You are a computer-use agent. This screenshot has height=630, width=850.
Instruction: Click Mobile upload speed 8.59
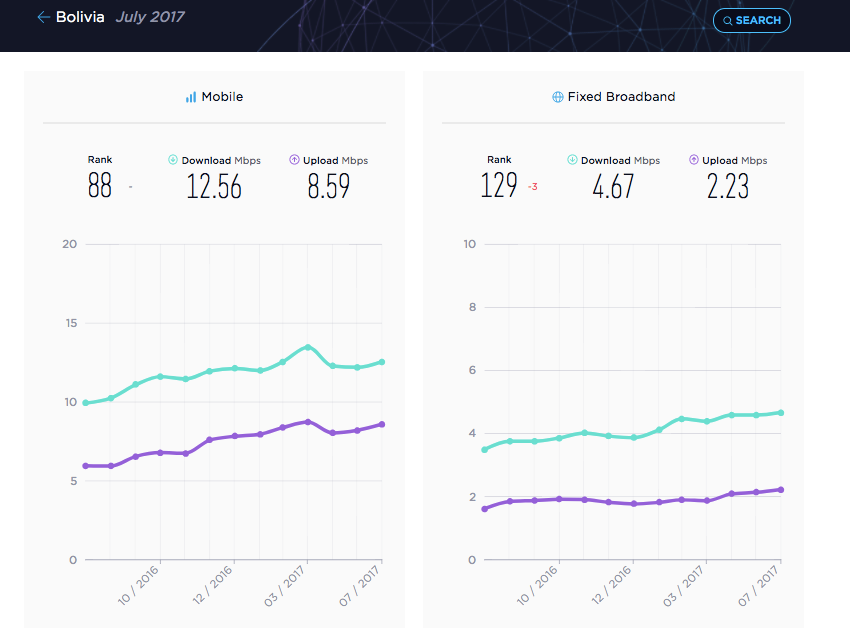click(329, 186)
